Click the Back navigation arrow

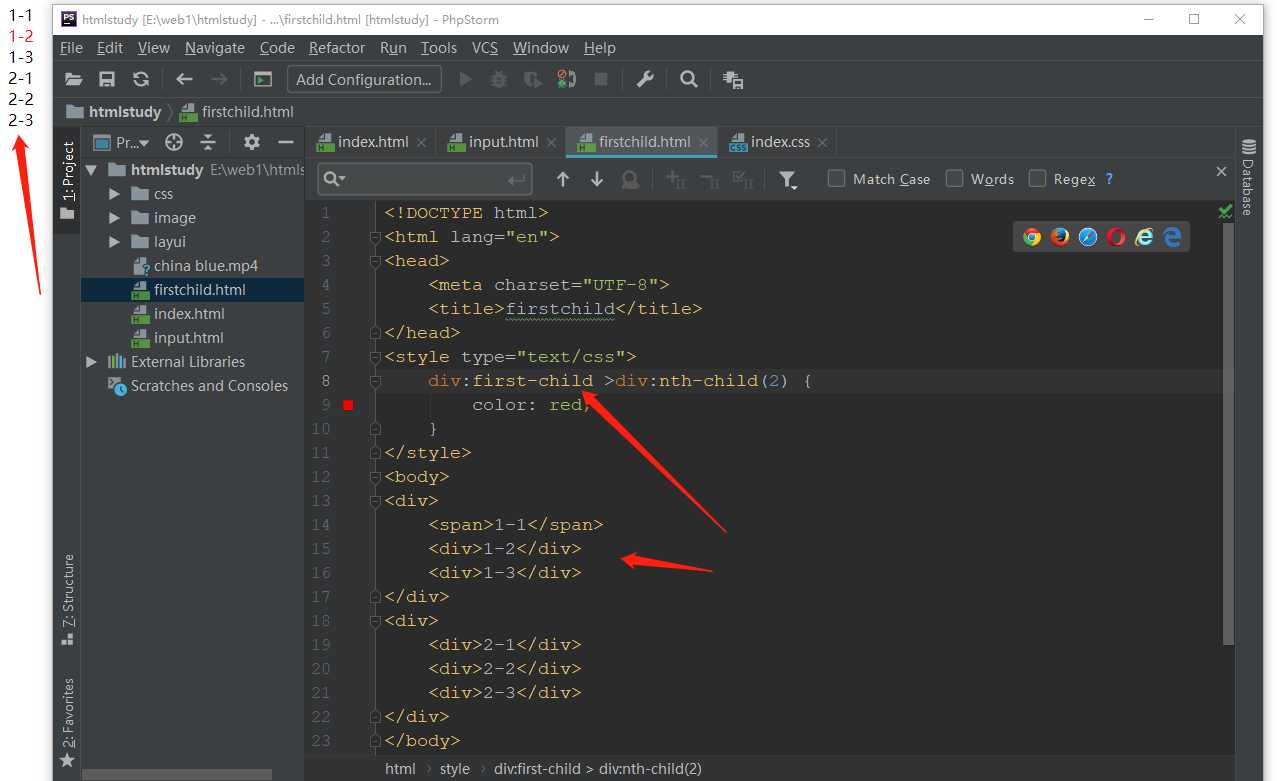point(184,79)
